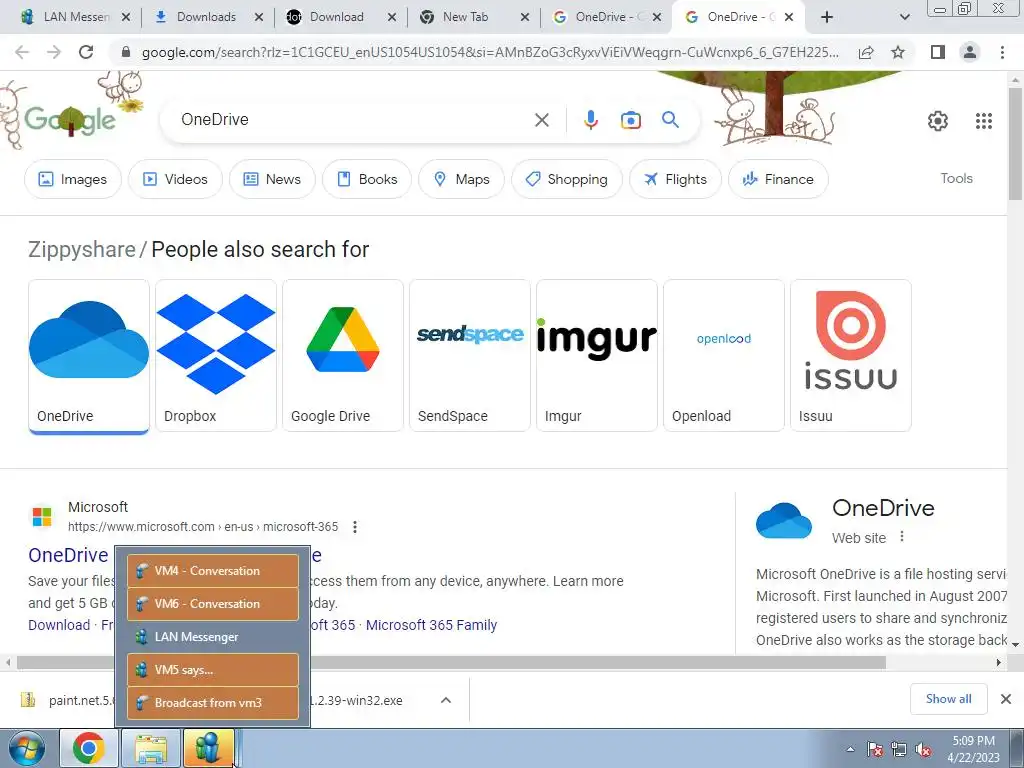
Task: Open VM4 - Conversation window
Action: (213, 571)
